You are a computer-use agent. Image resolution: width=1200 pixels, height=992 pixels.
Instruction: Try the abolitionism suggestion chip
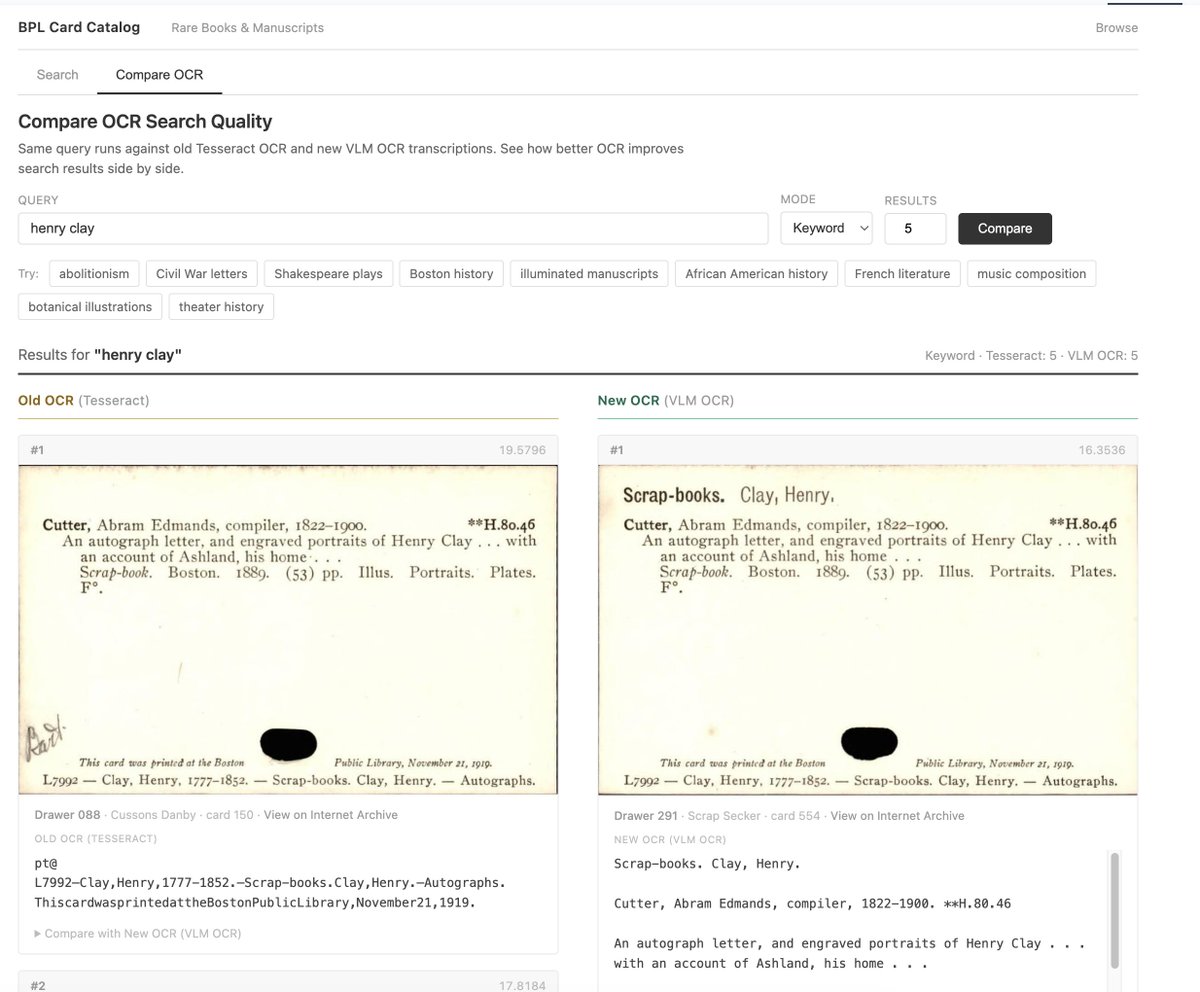[94, 273]
